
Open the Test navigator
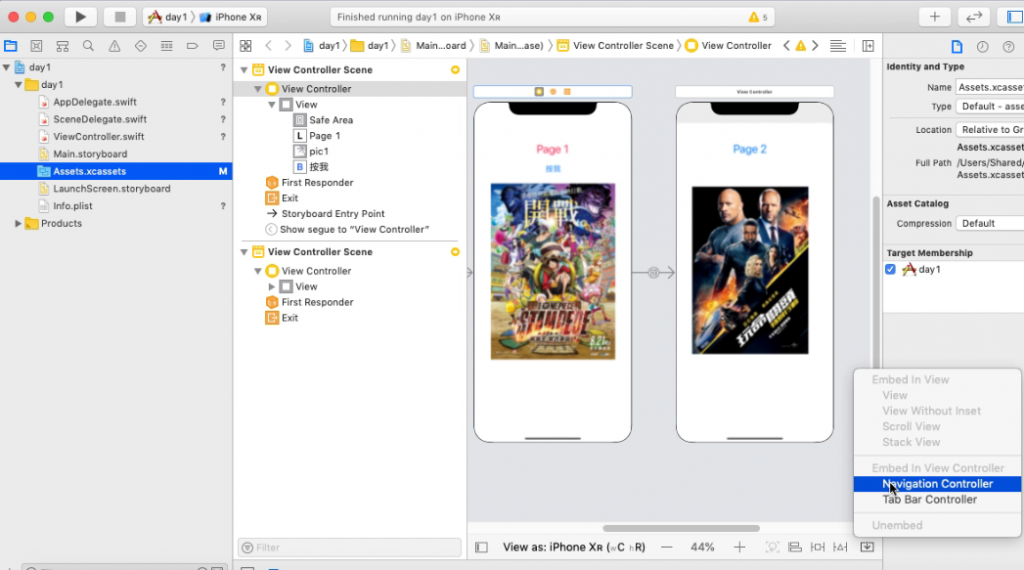[x=140, y=46]
